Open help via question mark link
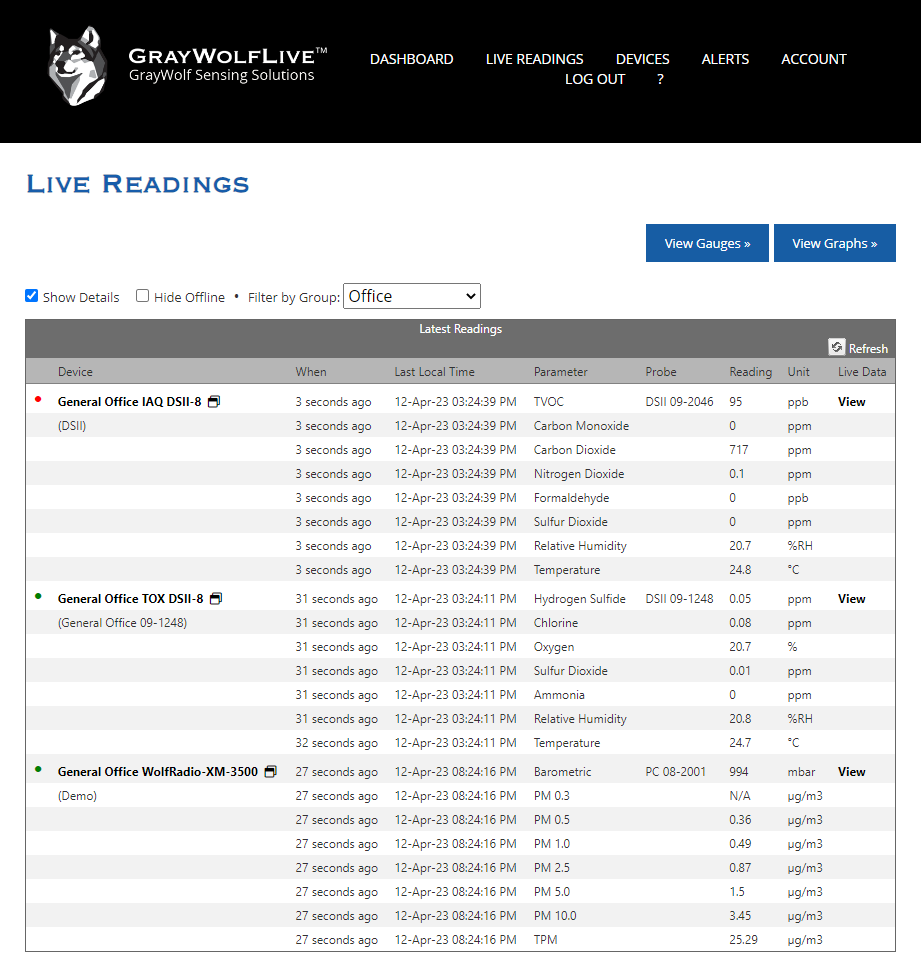The image size is (921, 954). pyautogui.click(x=660, y=79)
